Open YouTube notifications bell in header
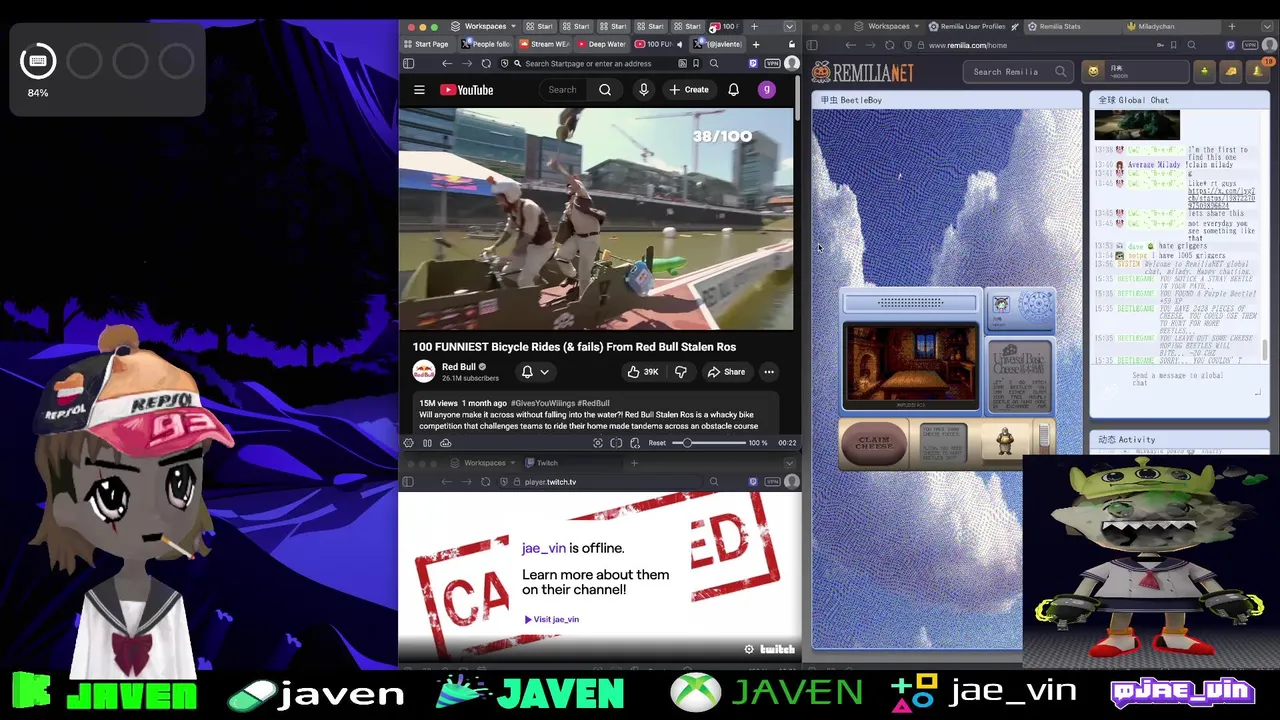 tap(733, 90)
